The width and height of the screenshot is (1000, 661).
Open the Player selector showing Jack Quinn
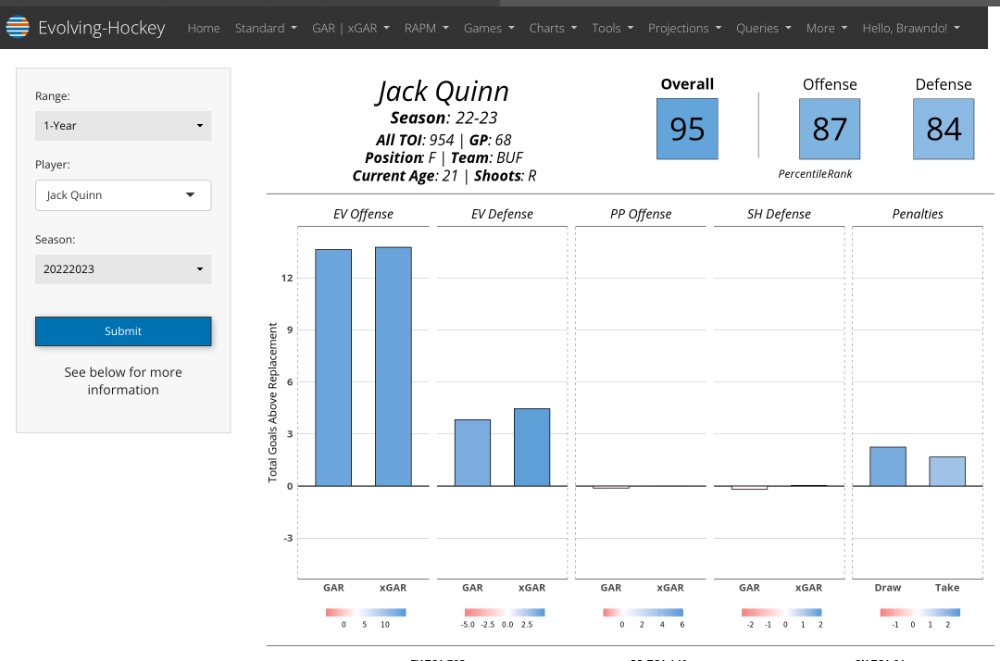[x=123, y=195]
